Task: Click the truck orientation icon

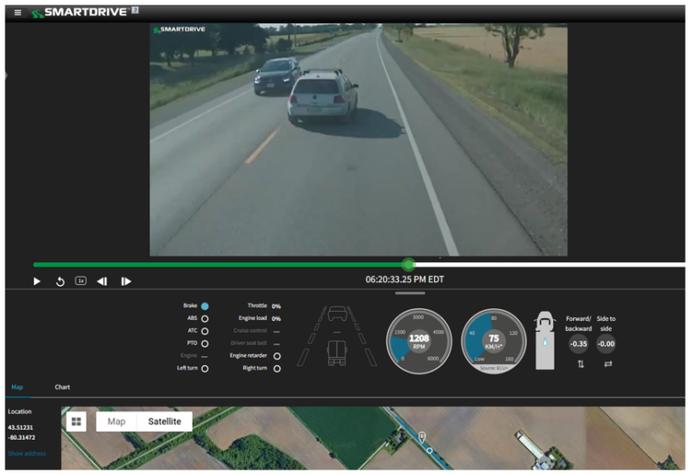Action: 545,340
